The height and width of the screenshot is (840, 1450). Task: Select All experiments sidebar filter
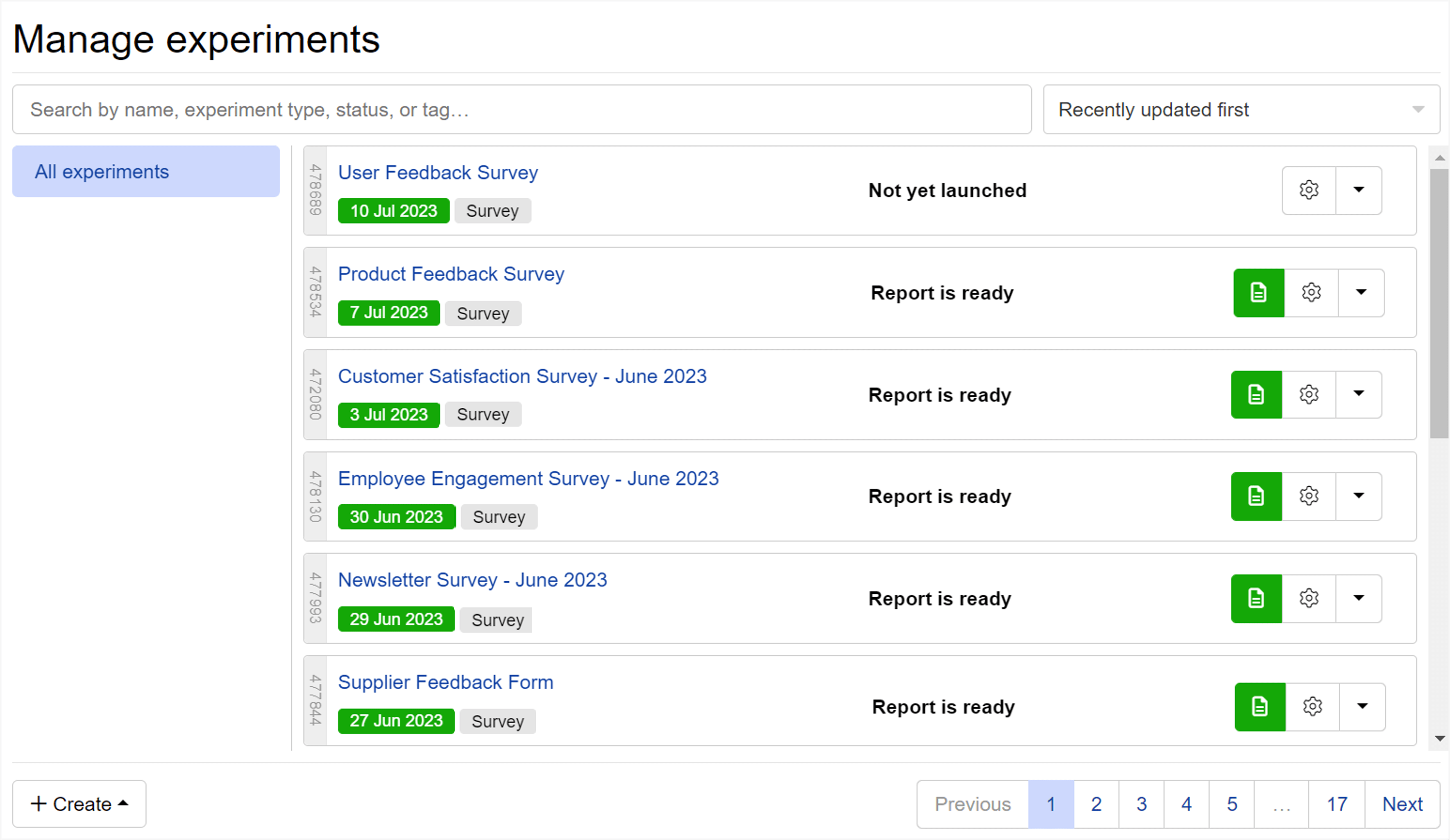(x=145, y=172)
